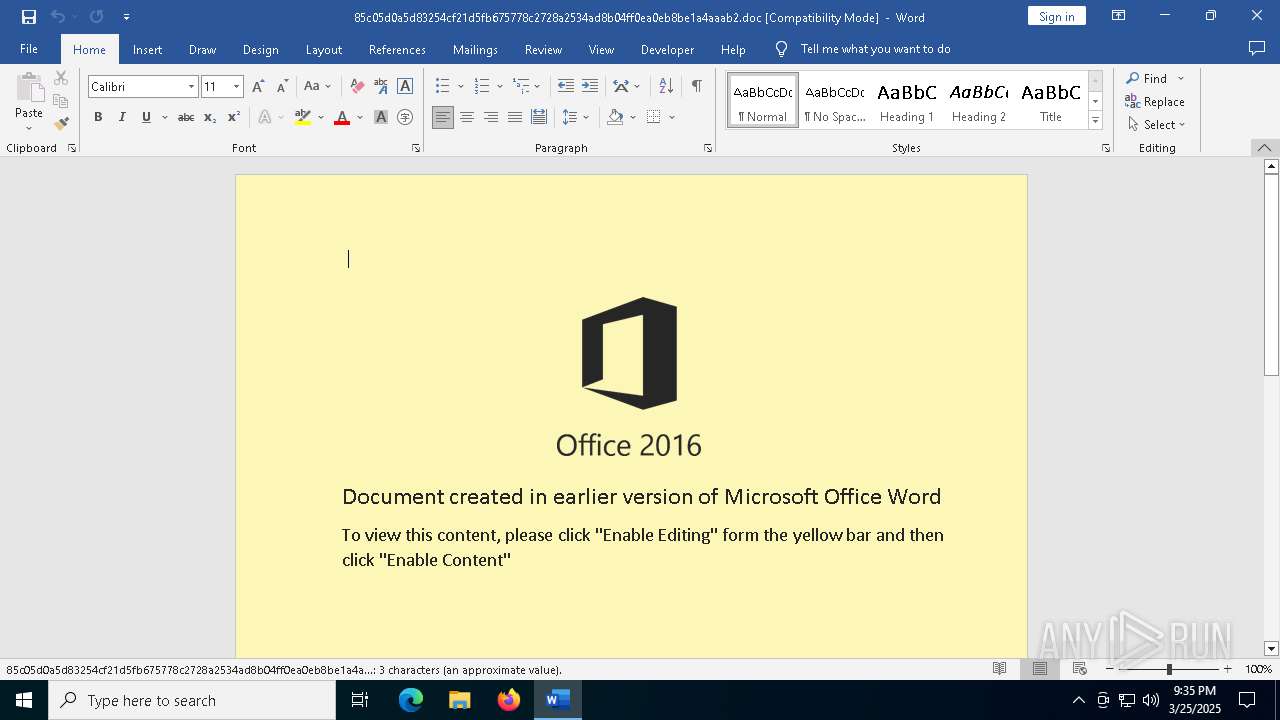This screenshot has height=720, width=1280.
Task: Open Ribbon Display Options
Action: point(1119,16)
